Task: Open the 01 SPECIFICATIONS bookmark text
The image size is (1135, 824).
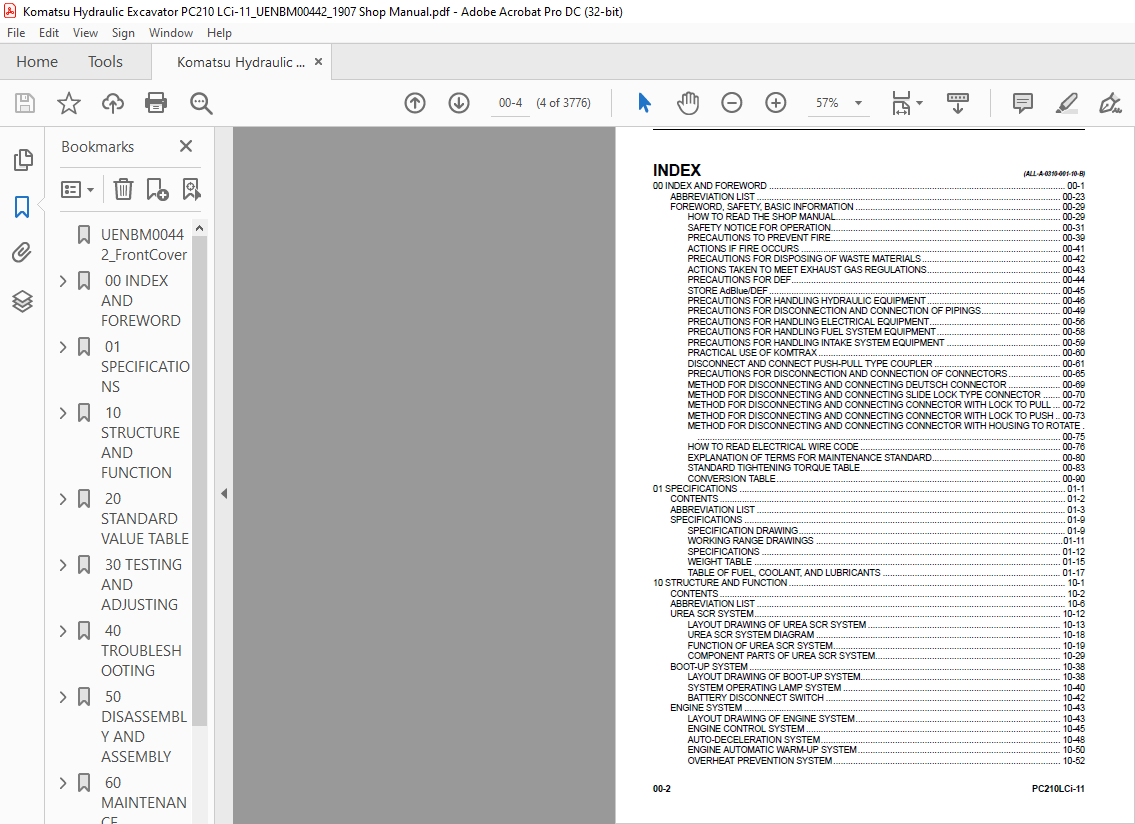Action: (x=145, y=366)
